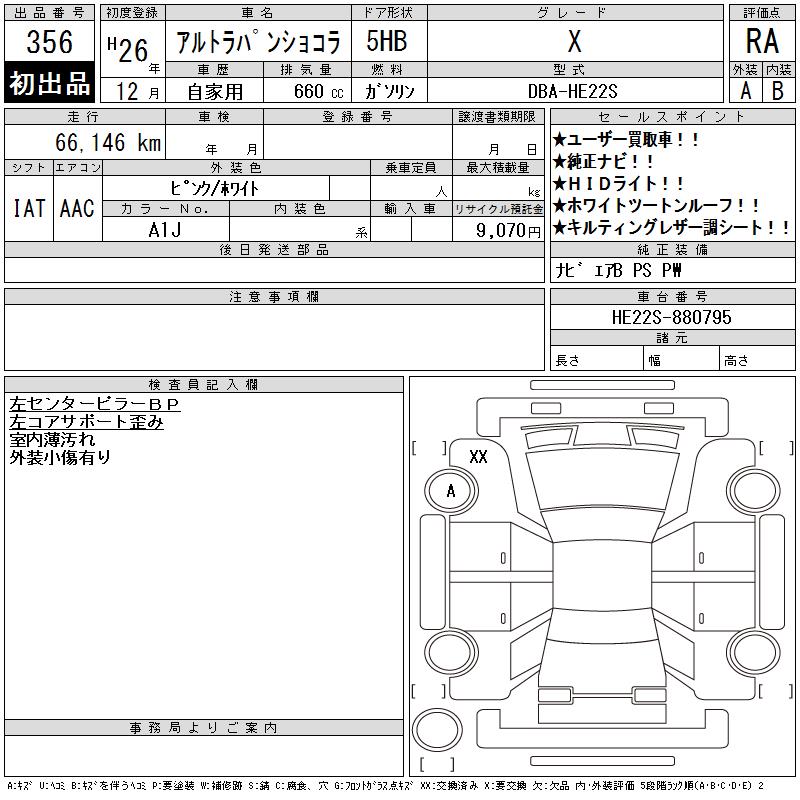This screenshot has height=800, width=800.
Task: Click the underlined 左センターピラーBP note
Action: tap(94, 405)
